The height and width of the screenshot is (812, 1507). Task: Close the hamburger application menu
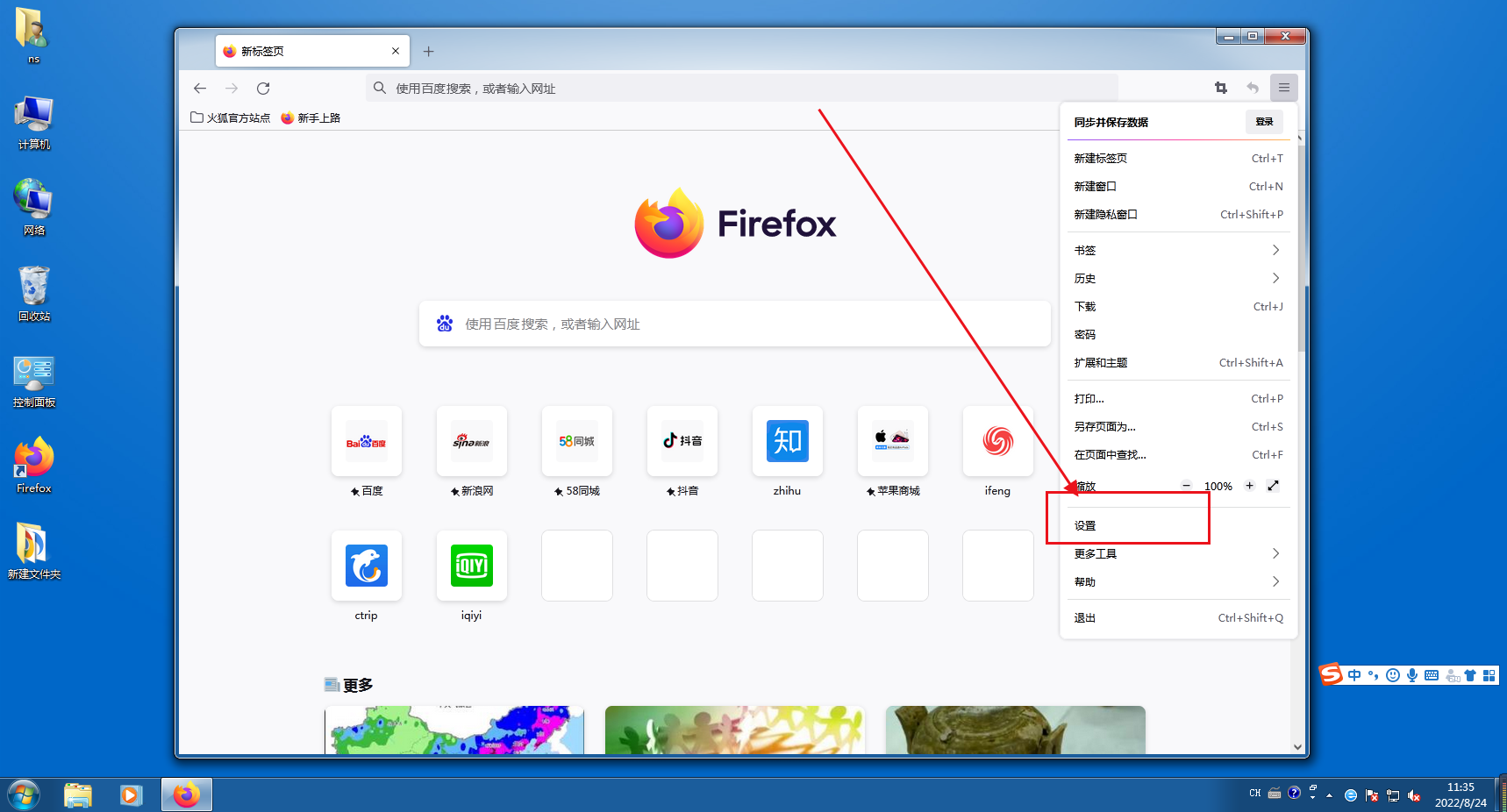pos(1284,88)
